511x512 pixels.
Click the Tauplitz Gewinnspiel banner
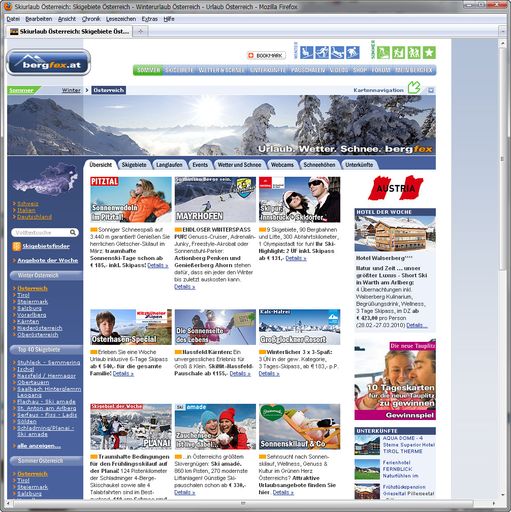coord(395,380)
